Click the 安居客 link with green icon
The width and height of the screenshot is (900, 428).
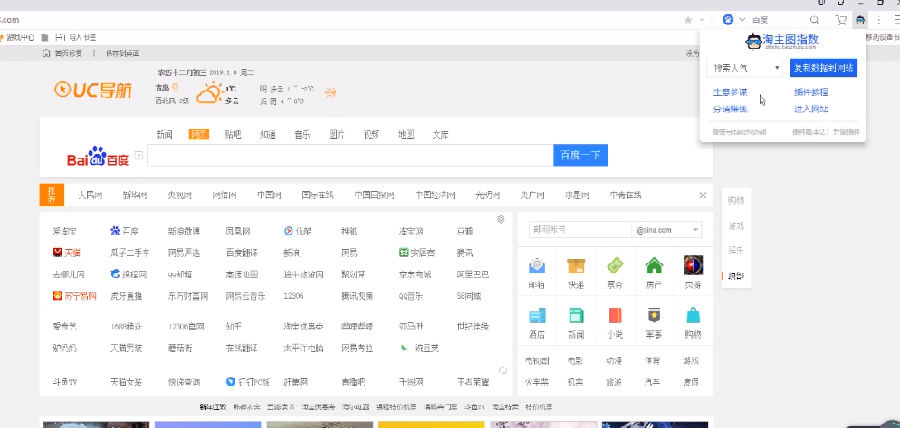pyautogui.click(x=417, y=252)
